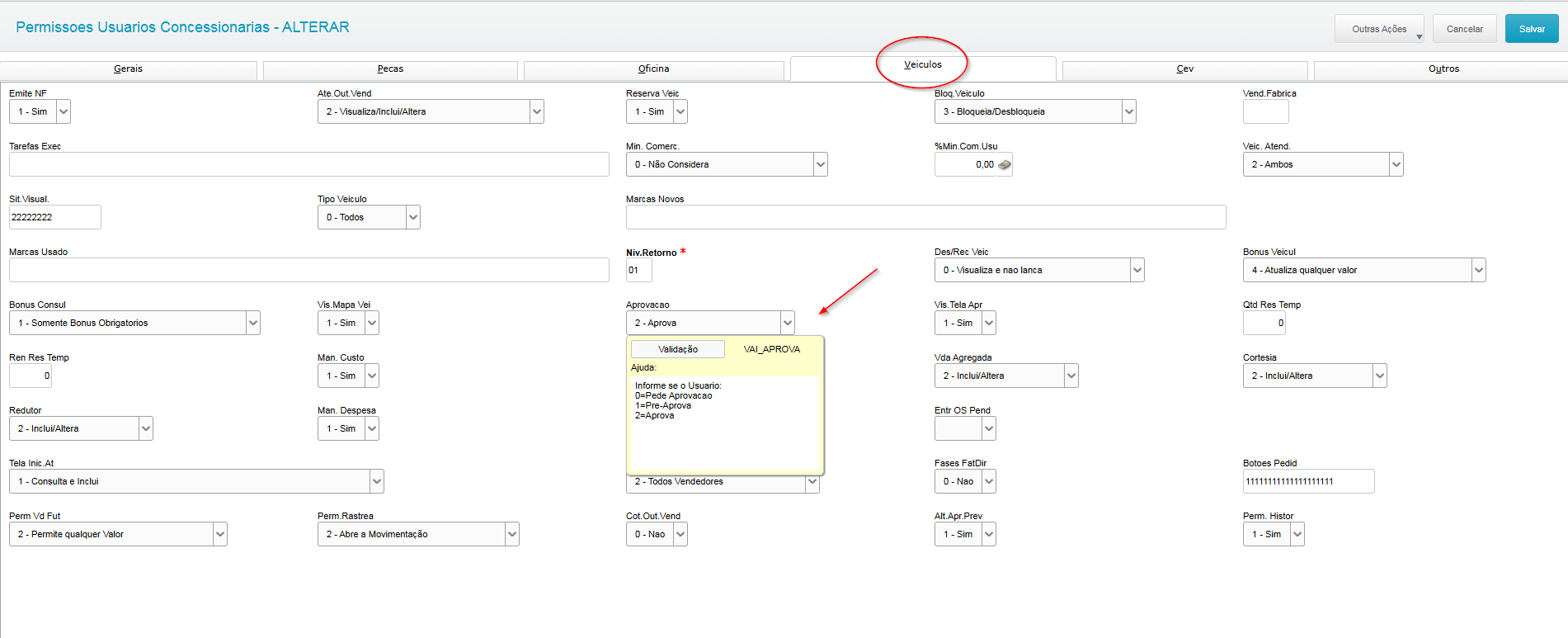Screen dimensions: 1568x638
Task: Open the Bloq.Veiculo dropdown
Action: point(1128,111)
